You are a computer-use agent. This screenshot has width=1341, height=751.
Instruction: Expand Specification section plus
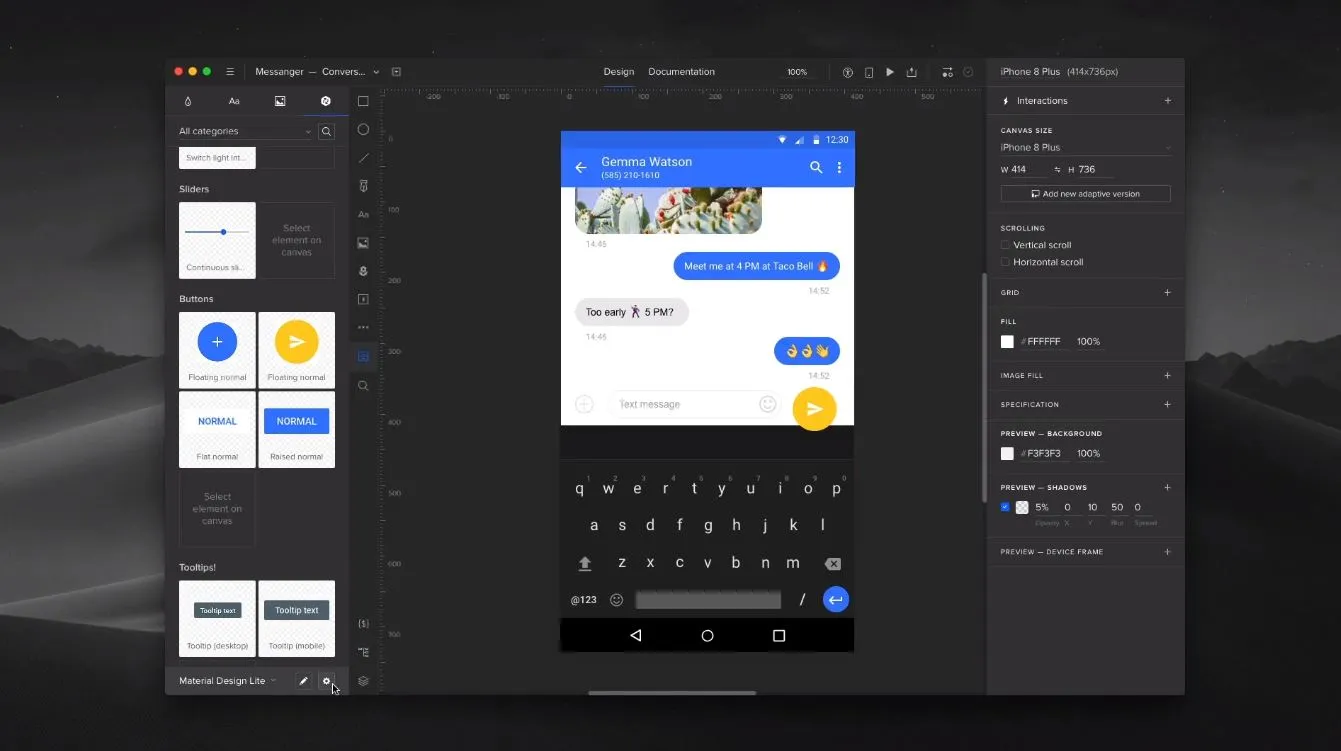(1167, 405)
